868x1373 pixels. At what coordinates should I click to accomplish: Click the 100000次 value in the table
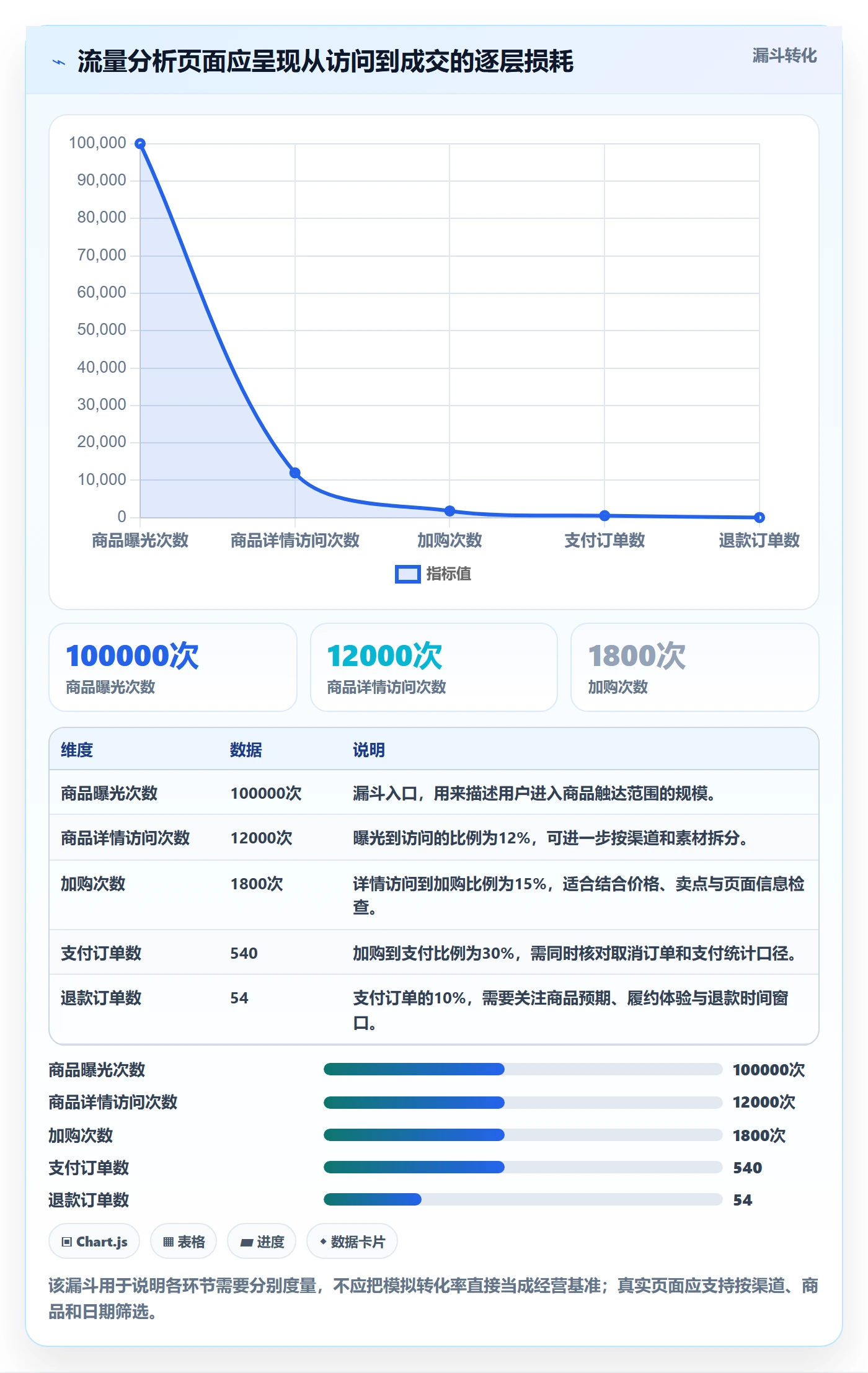[x=266, y=793]
